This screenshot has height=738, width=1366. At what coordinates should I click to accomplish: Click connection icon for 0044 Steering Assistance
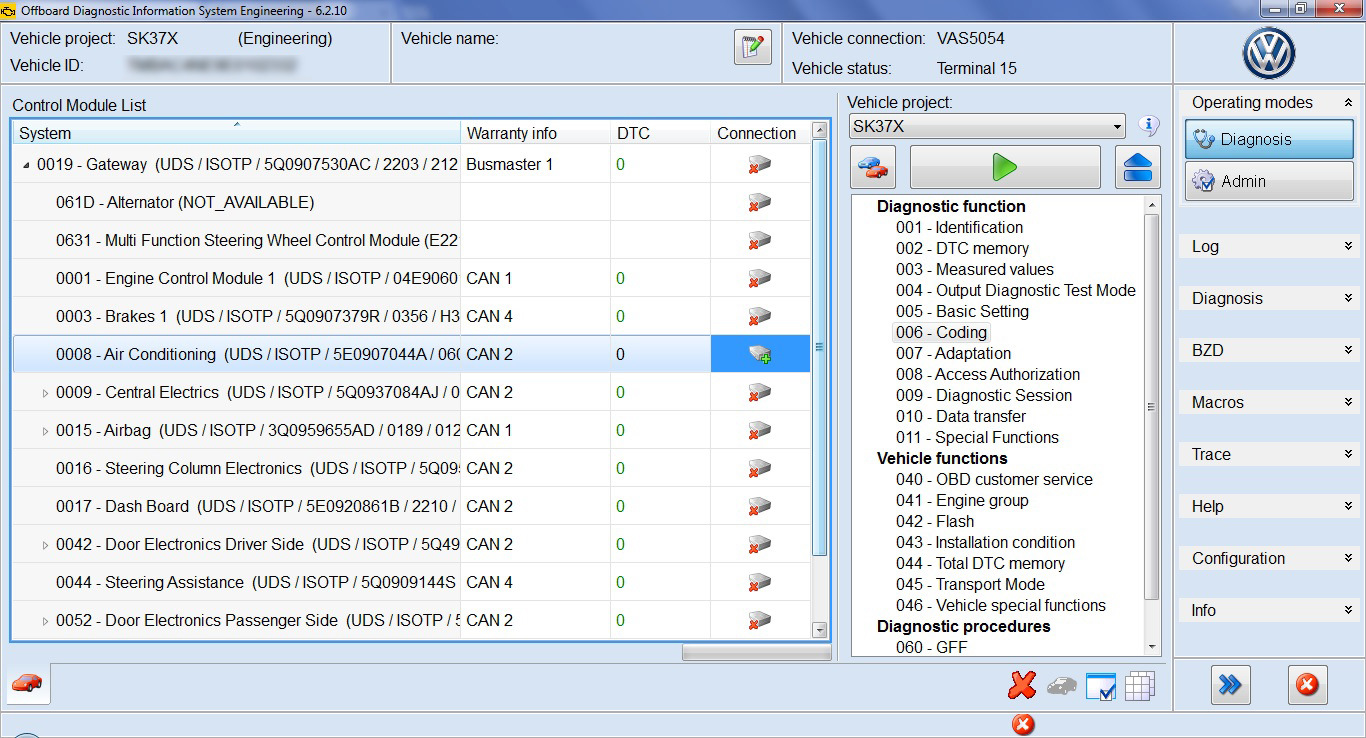pyautogui.click(x=759, y=582)
